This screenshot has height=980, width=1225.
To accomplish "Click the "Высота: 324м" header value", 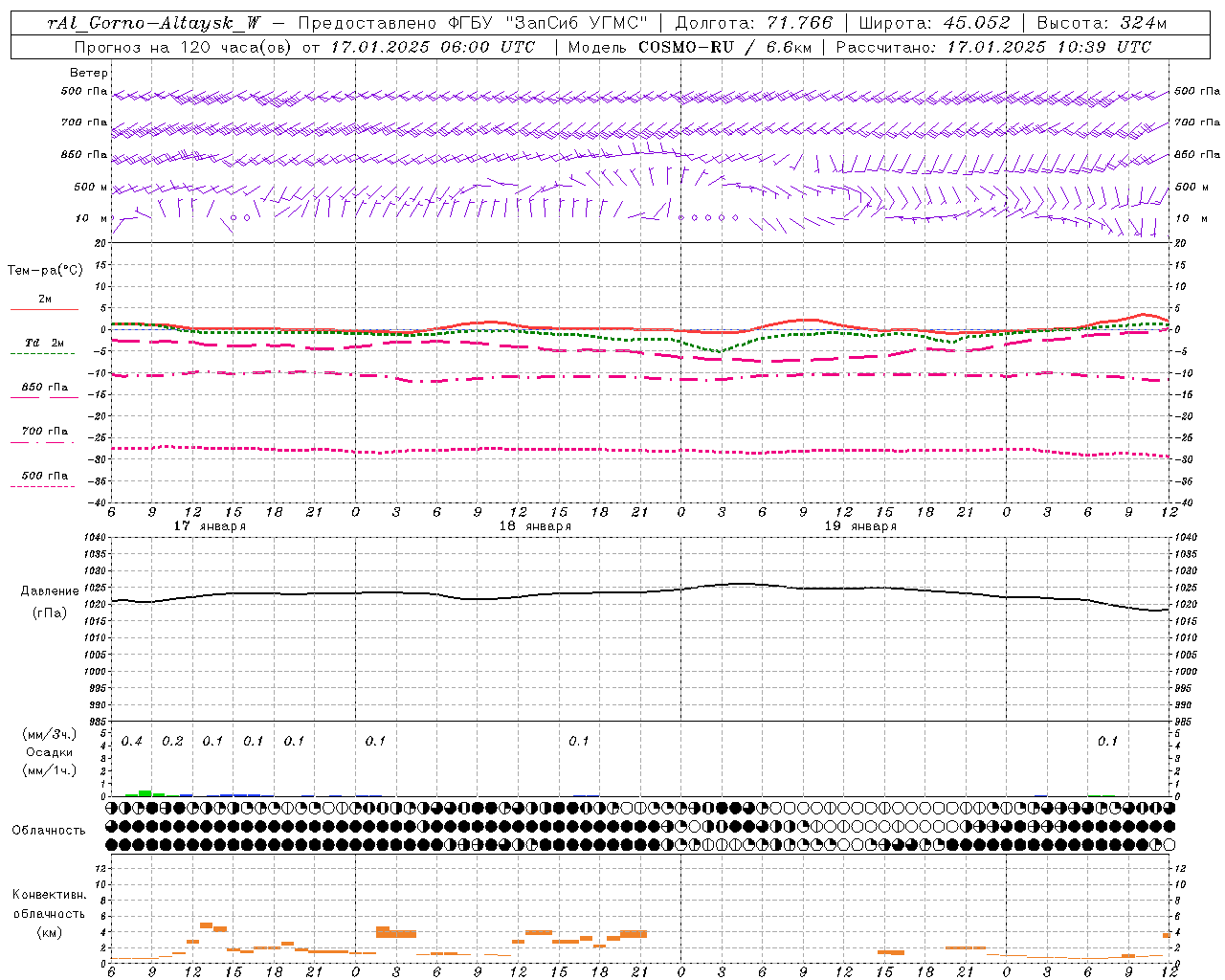I will coord(1102,23).
